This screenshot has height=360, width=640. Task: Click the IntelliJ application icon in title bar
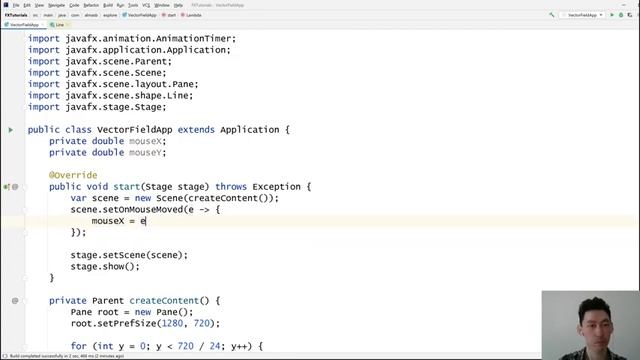[x=6, y=5]
